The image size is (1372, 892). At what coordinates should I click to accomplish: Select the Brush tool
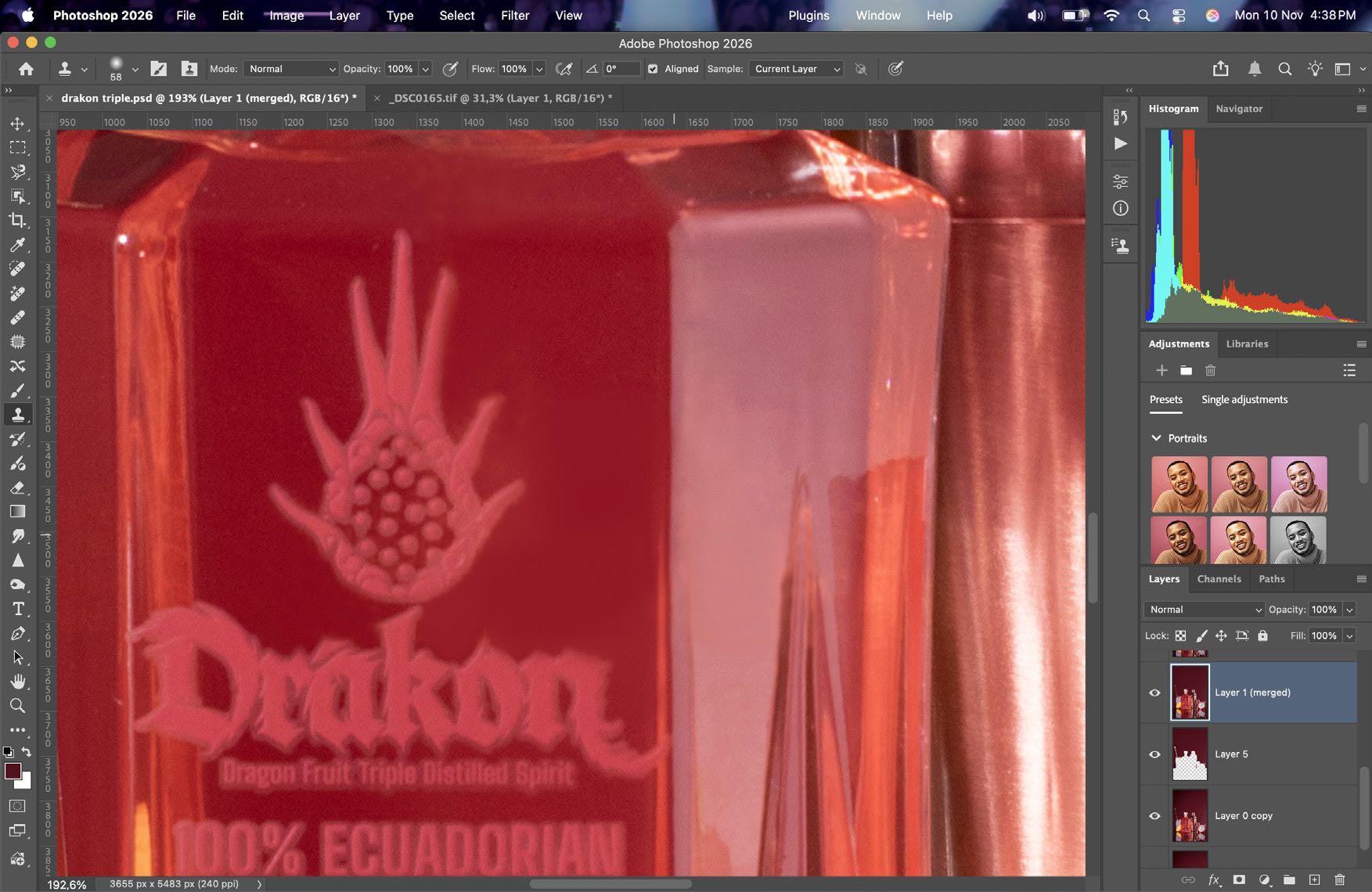[x=17, y=390]
